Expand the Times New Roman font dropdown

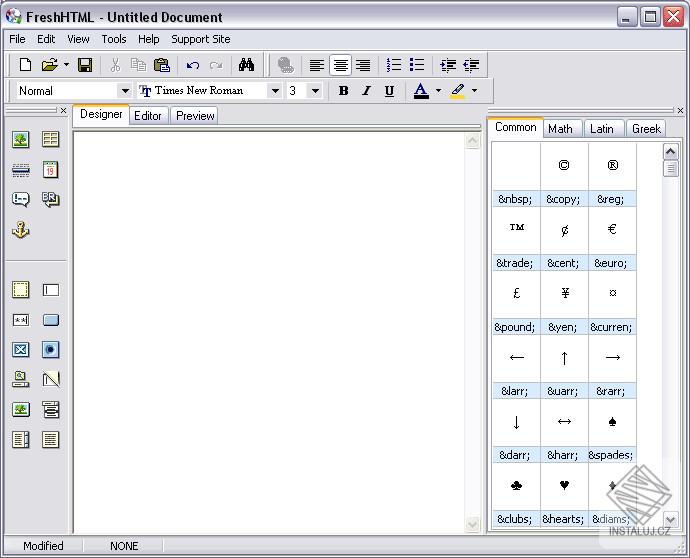[x=275, y=91]
